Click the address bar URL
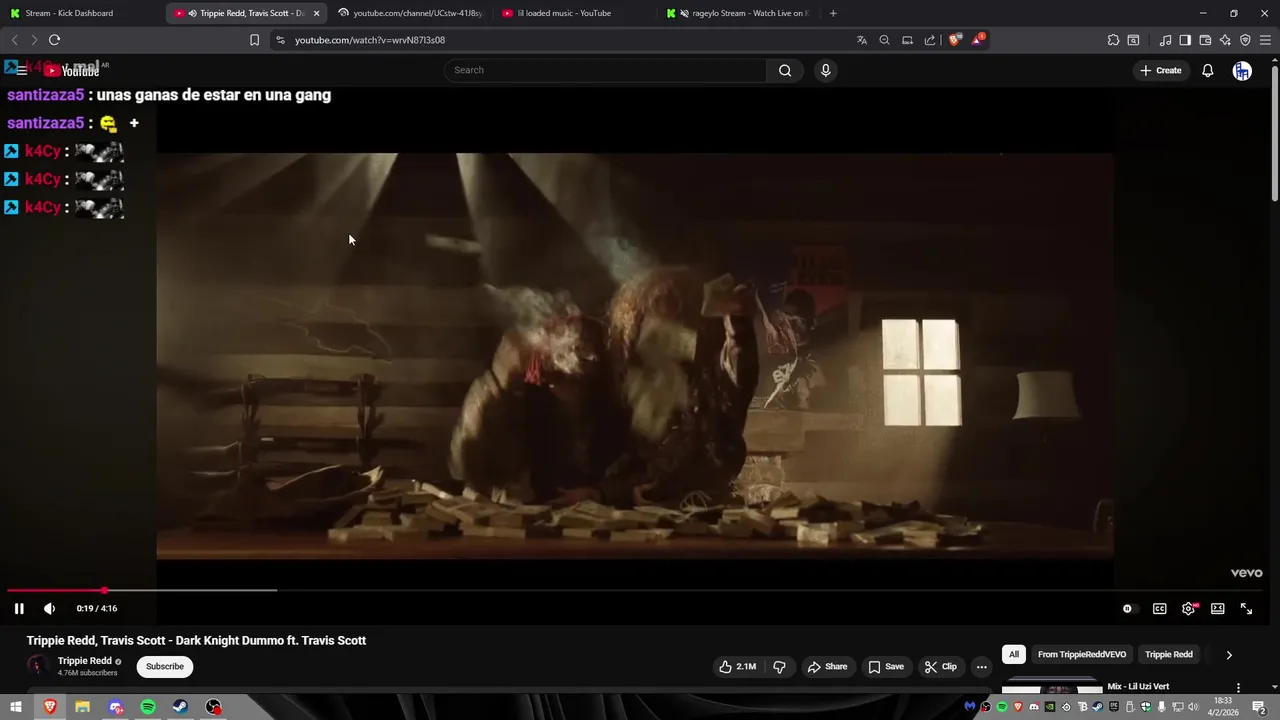 [x=370, y=40]
